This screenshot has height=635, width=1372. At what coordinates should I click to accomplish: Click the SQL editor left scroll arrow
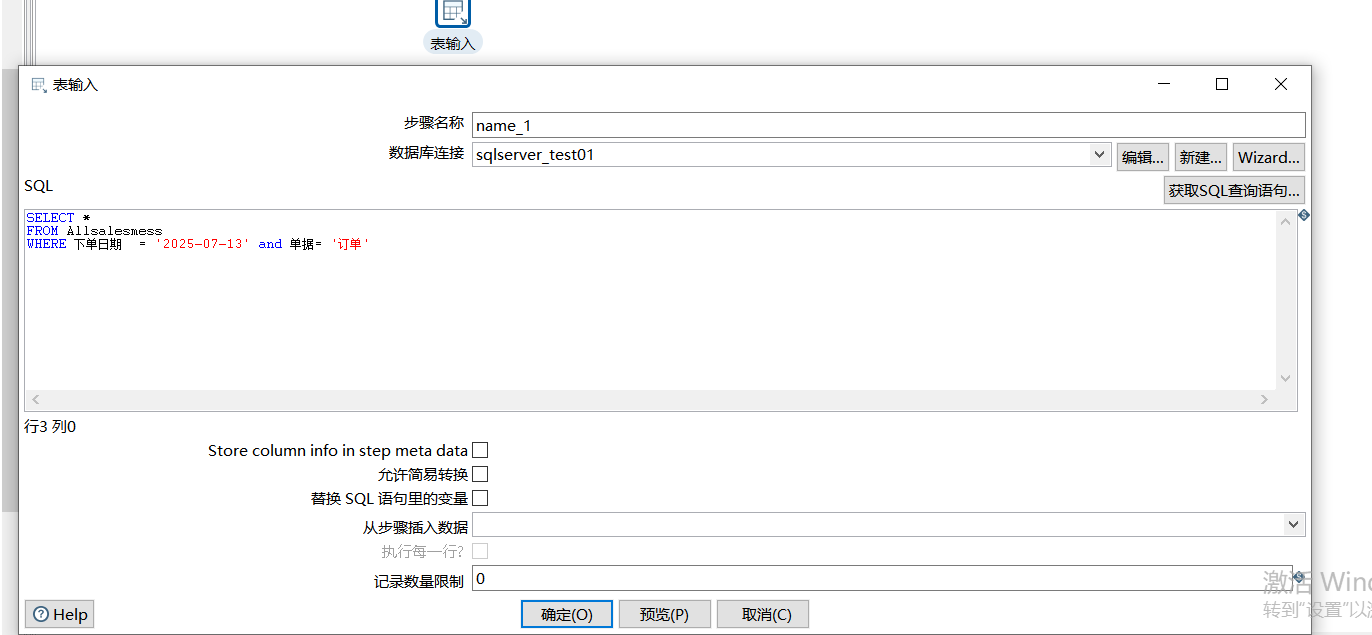37,399
